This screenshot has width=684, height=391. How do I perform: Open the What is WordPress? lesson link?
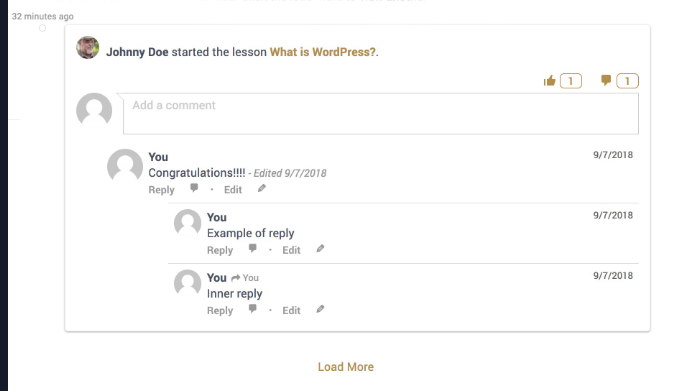(x=323, y=52)
